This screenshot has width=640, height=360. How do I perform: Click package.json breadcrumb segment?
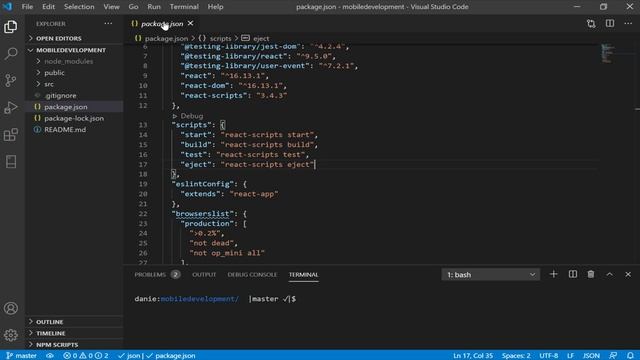pos(161,38)
